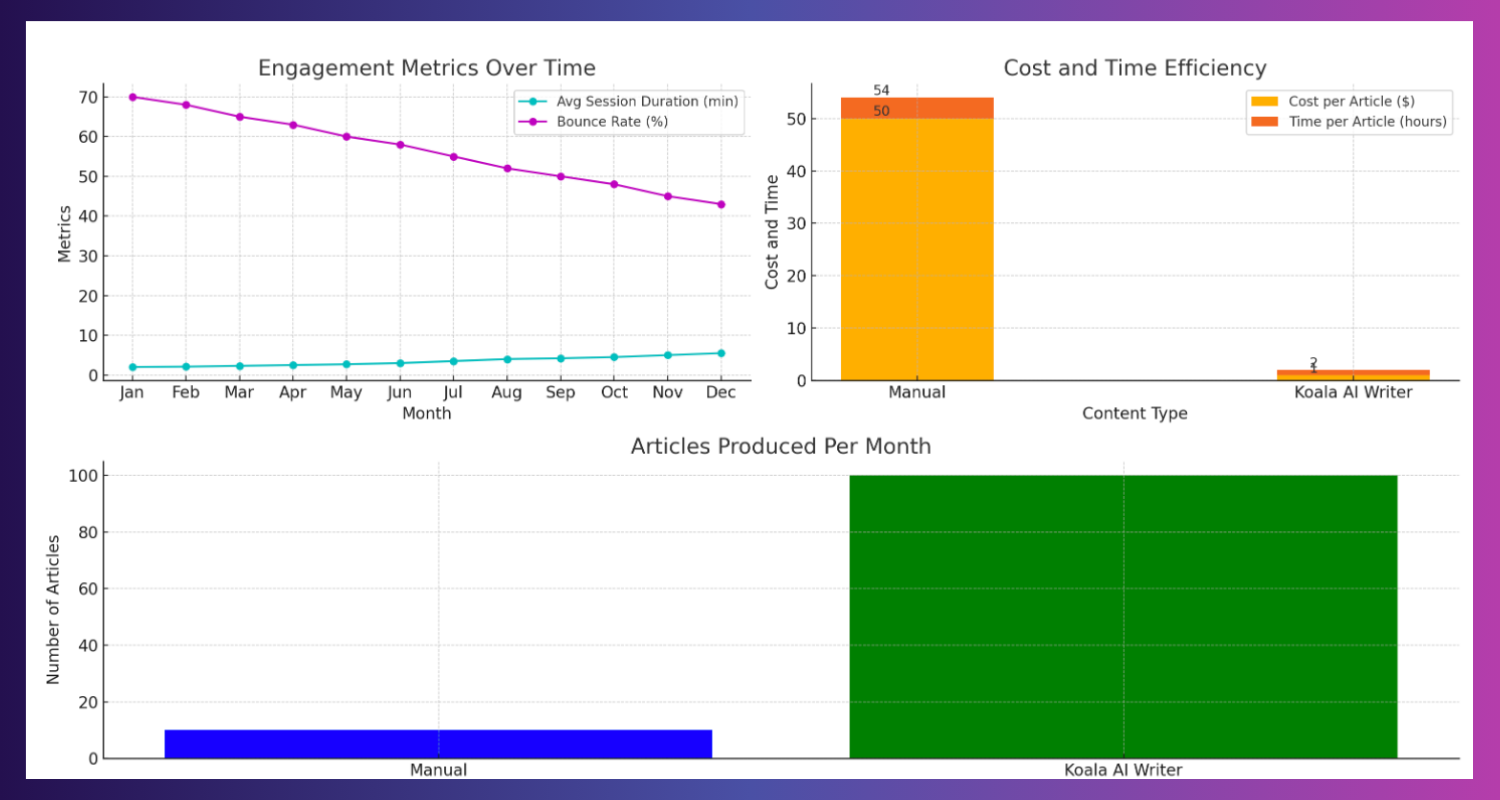The image size is (1500, 800).
Task: Click the "Number of Articles" y-axis title
Action: [53, 610]
